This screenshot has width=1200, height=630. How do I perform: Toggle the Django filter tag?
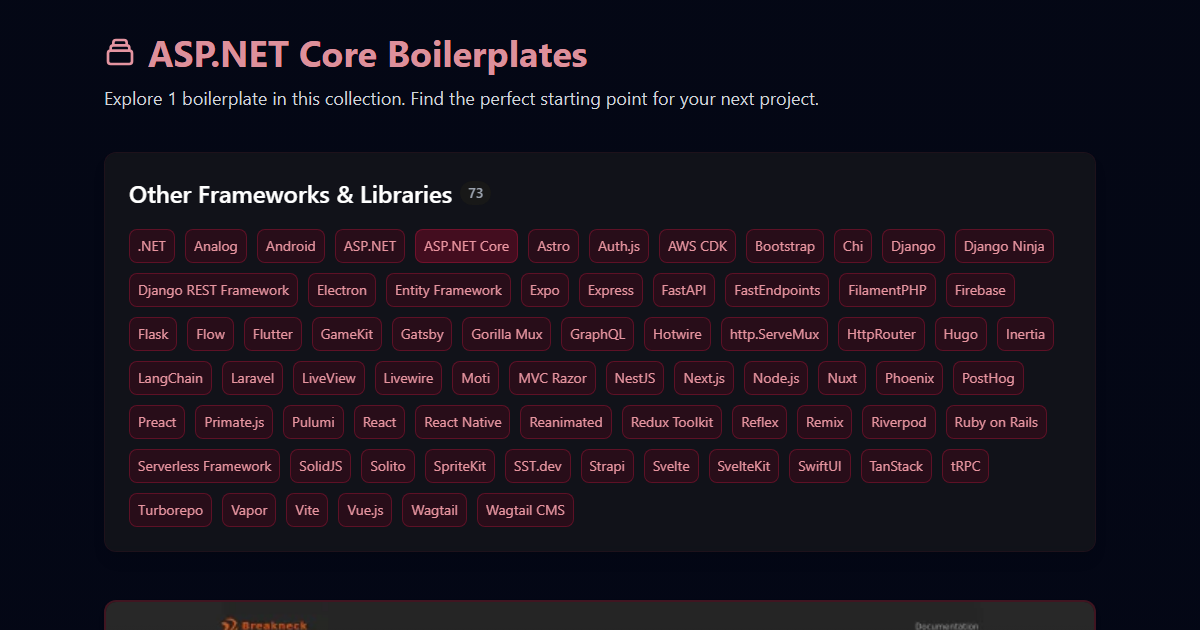coord(912,245)
